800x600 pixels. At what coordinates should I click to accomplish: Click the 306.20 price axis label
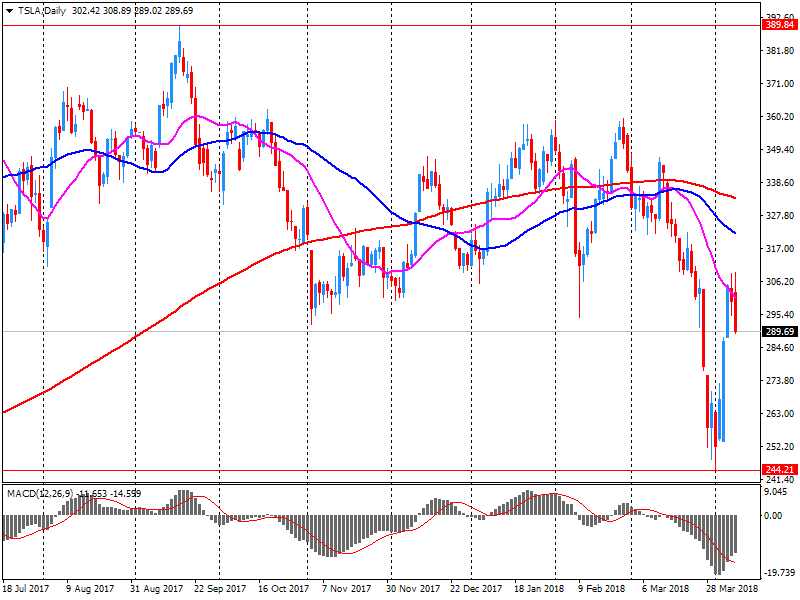780,282
